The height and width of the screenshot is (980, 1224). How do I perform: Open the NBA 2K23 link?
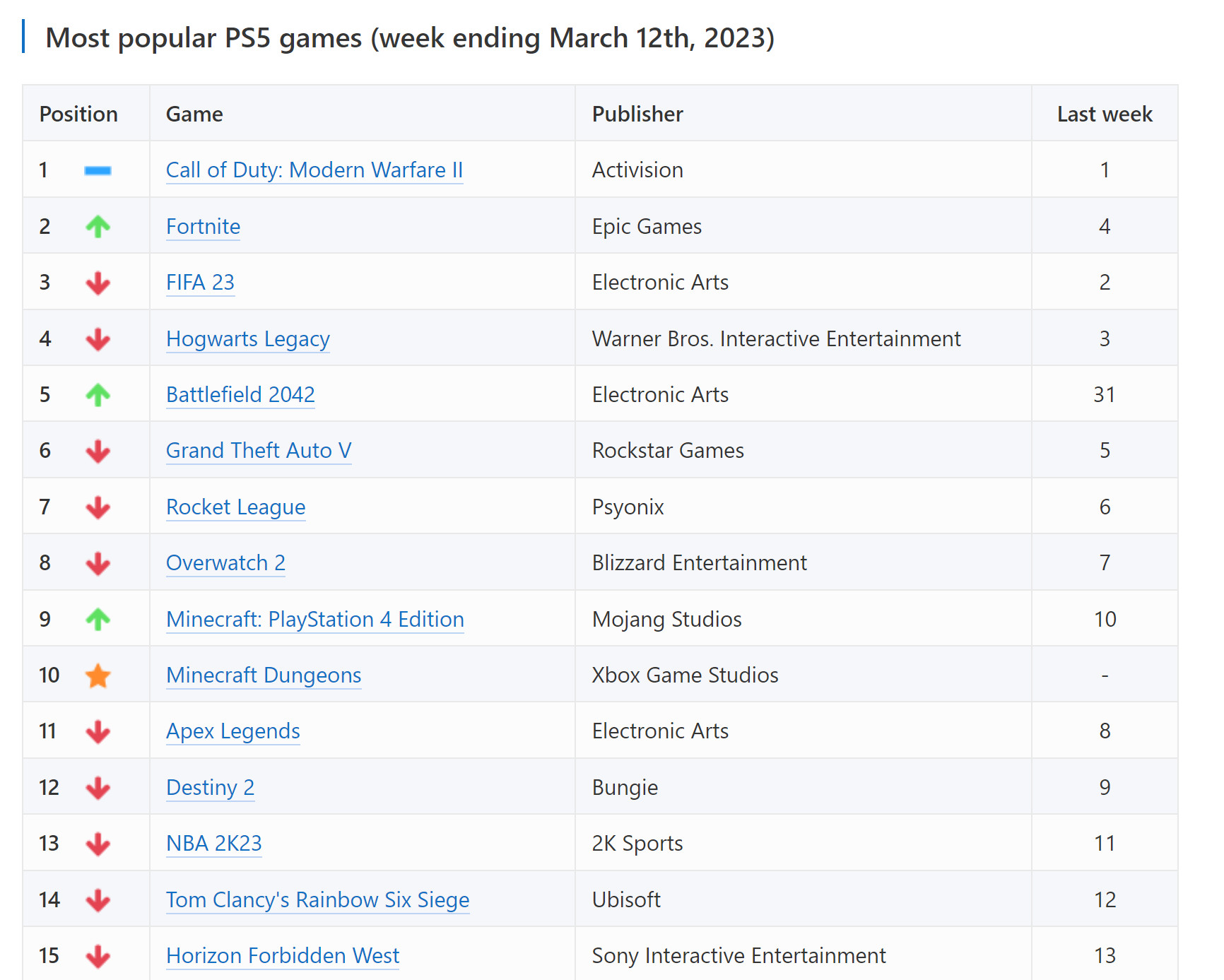(213, 844)
